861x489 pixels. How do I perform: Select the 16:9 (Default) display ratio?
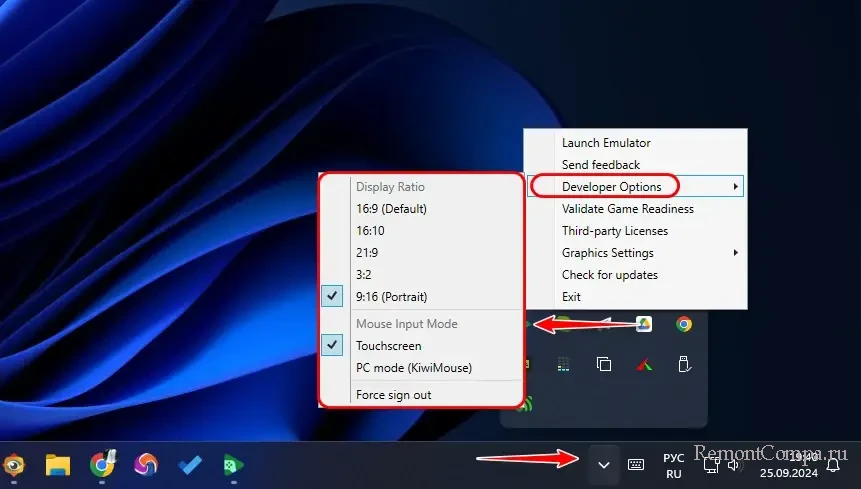pos(391,209)
